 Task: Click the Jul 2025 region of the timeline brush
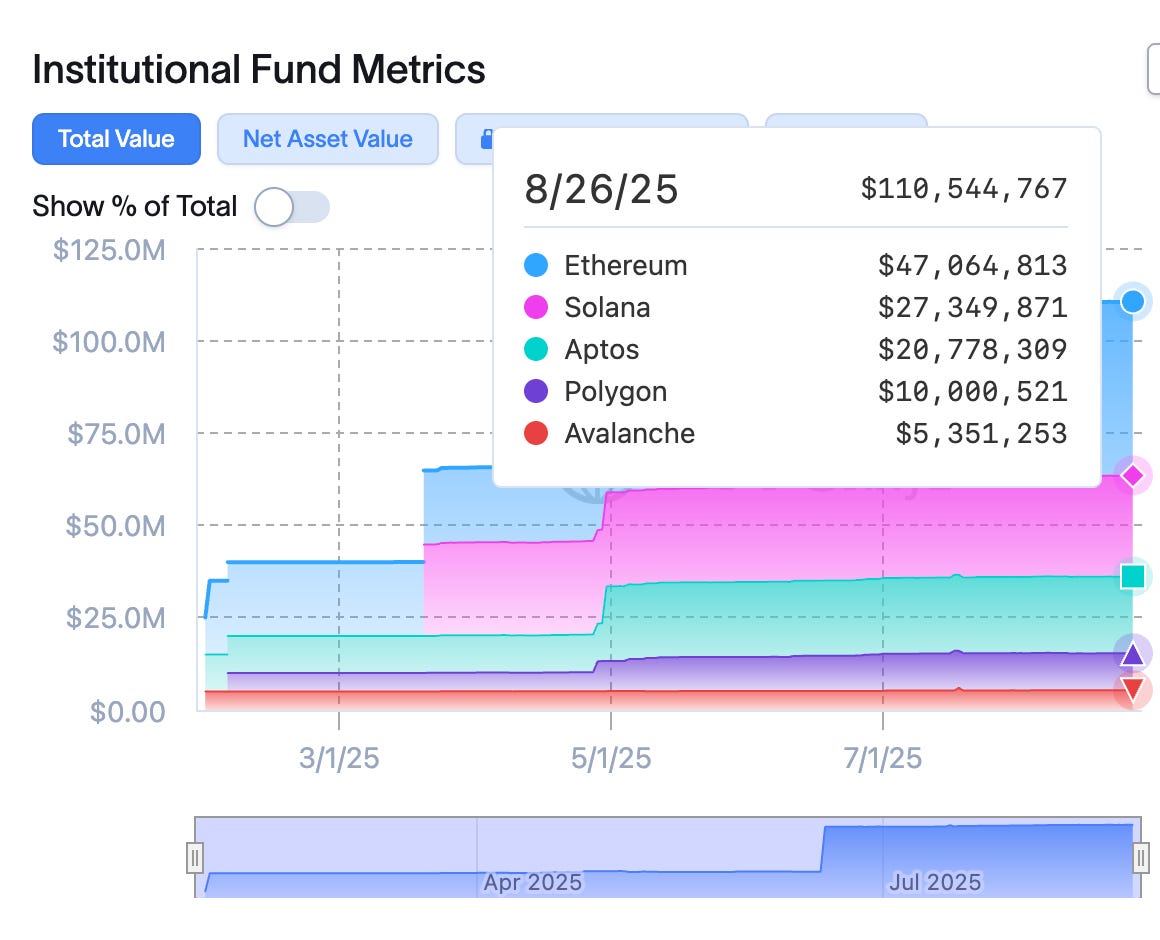pos(935,880)
